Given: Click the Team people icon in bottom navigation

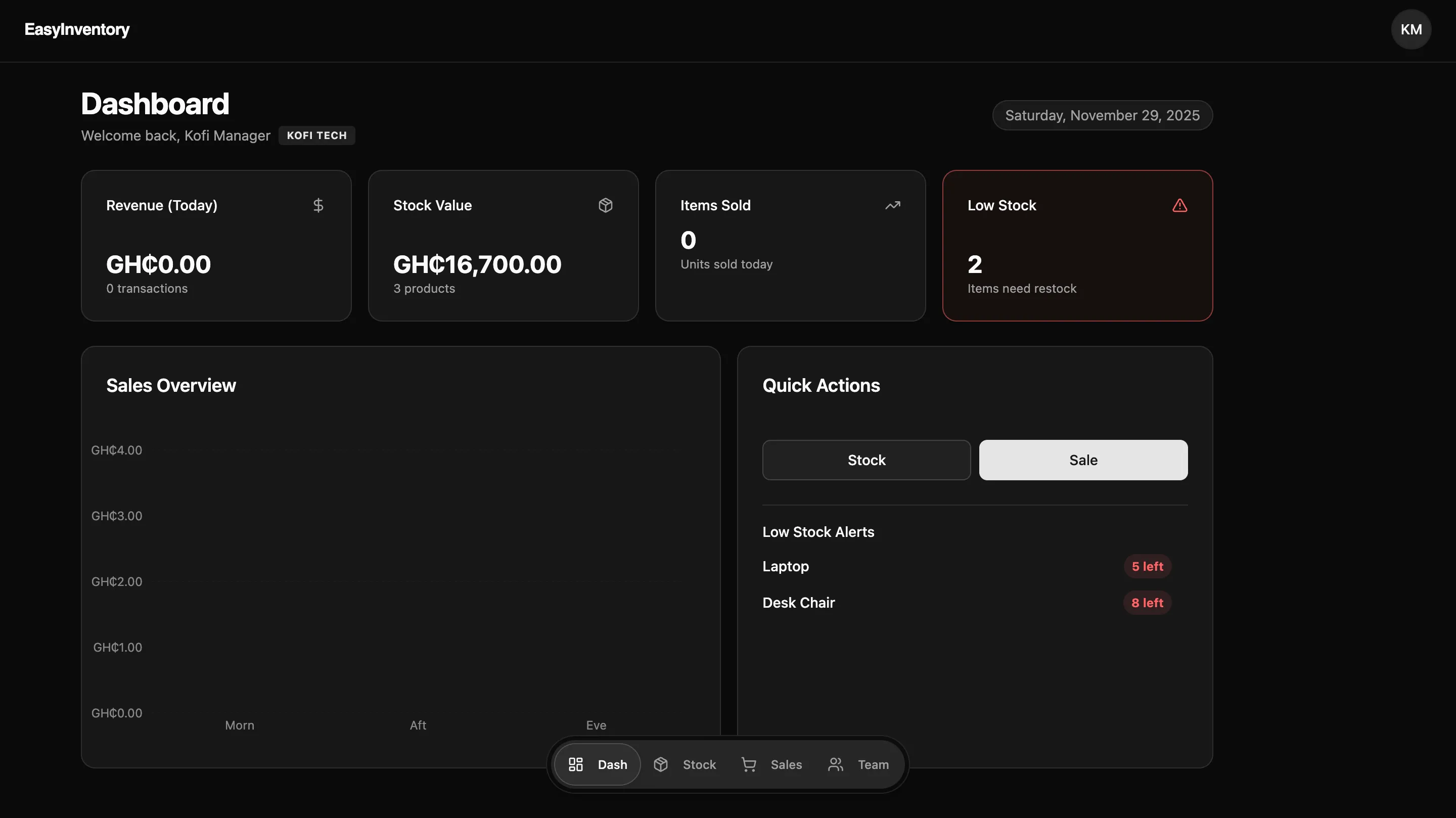Looking at the screenshot, I should 836,764.
